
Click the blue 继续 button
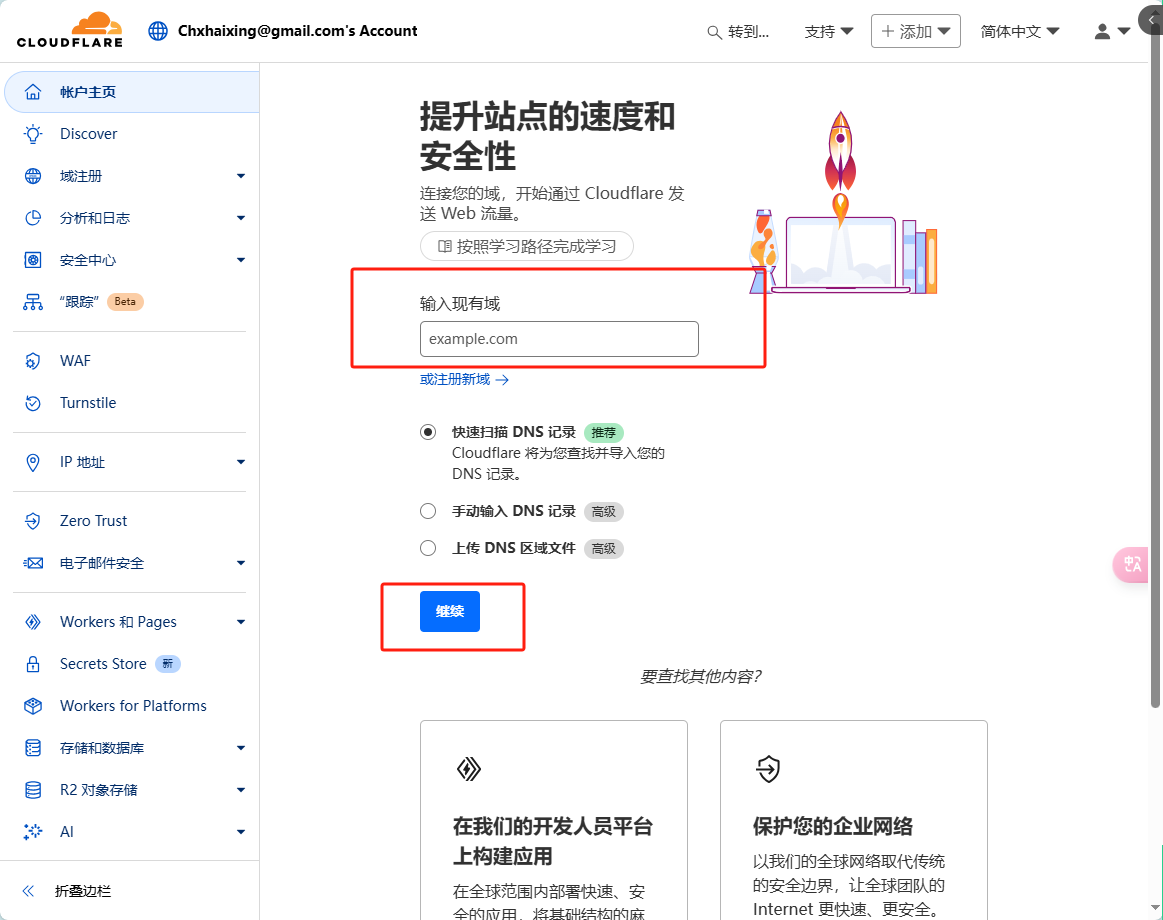(x=449, y=611)
